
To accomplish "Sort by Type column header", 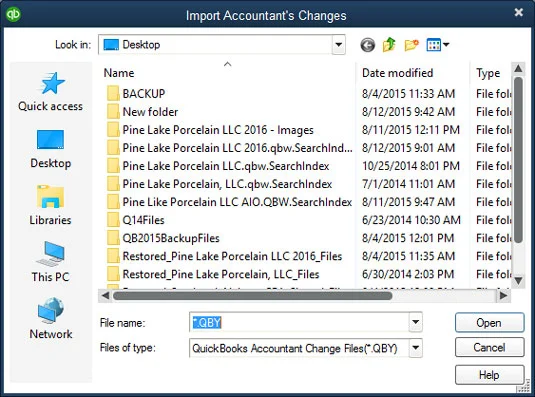I will (488, 73).
